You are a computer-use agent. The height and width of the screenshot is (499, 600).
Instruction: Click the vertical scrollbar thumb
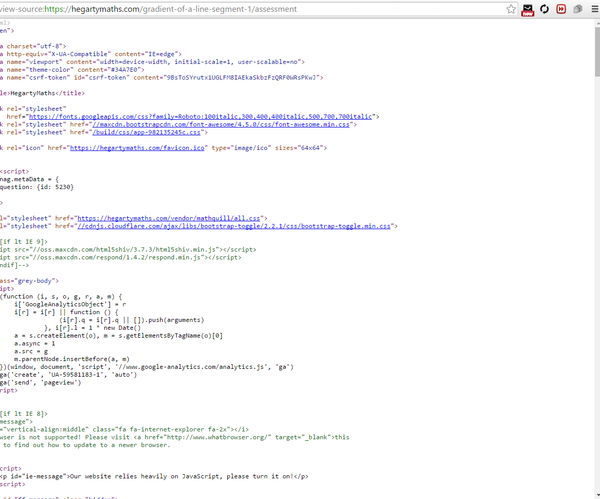597,52
